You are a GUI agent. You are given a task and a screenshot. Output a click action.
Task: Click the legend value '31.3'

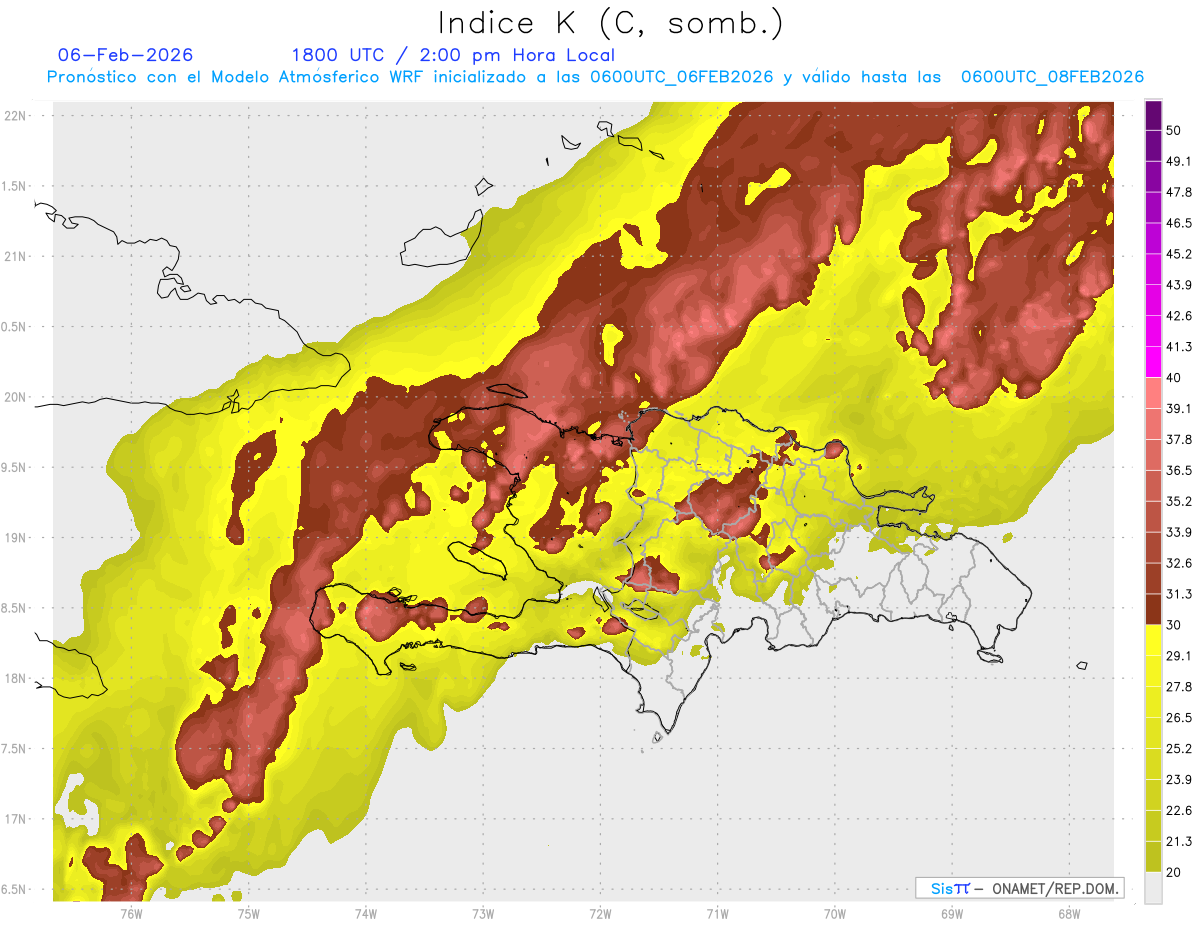(1179, 594)
